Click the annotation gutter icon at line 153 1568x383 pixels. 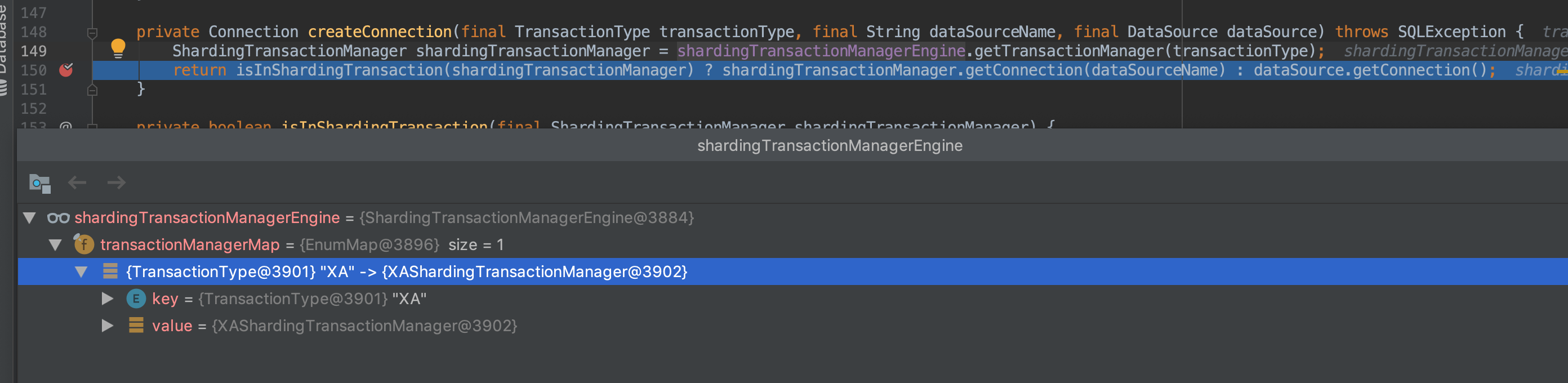tap(67, 127)
